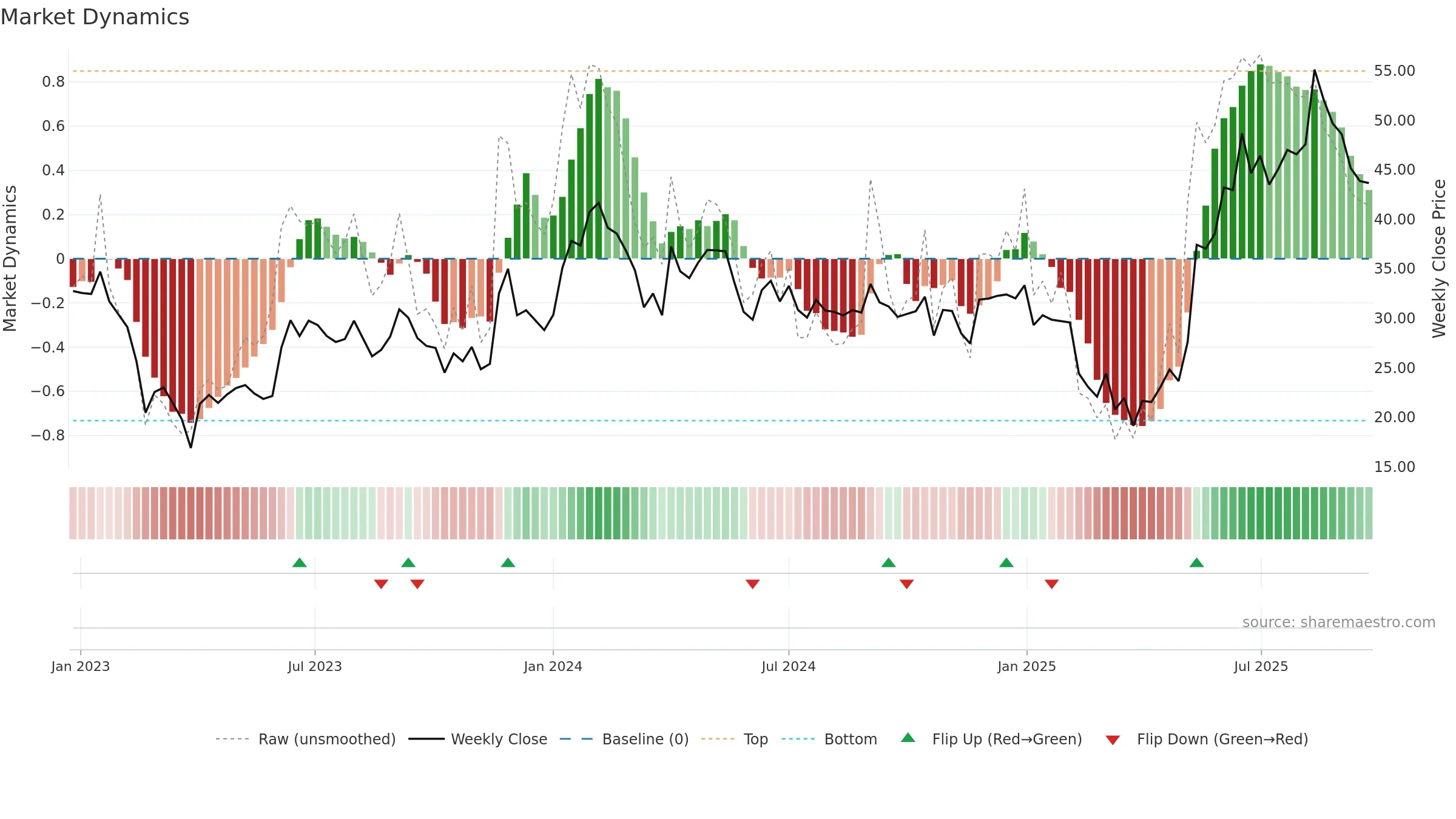Click the −0.8 dynamics axis label
1456x819 pixels.
point(48,436)
